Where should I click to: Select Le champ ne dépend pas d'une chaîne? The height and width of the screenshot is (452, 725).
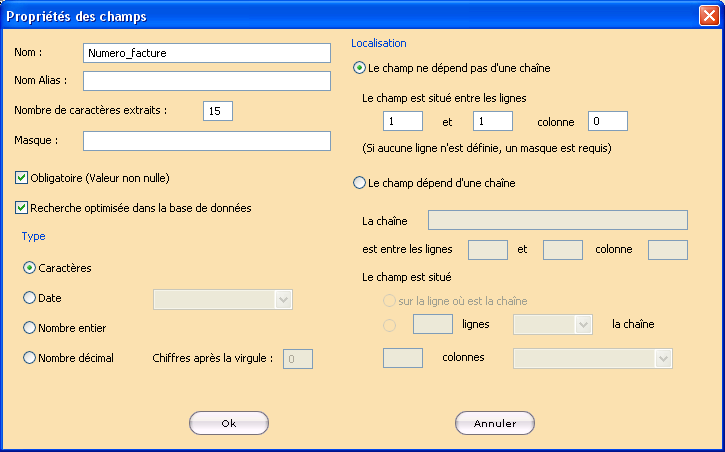[x=359, y=68]
